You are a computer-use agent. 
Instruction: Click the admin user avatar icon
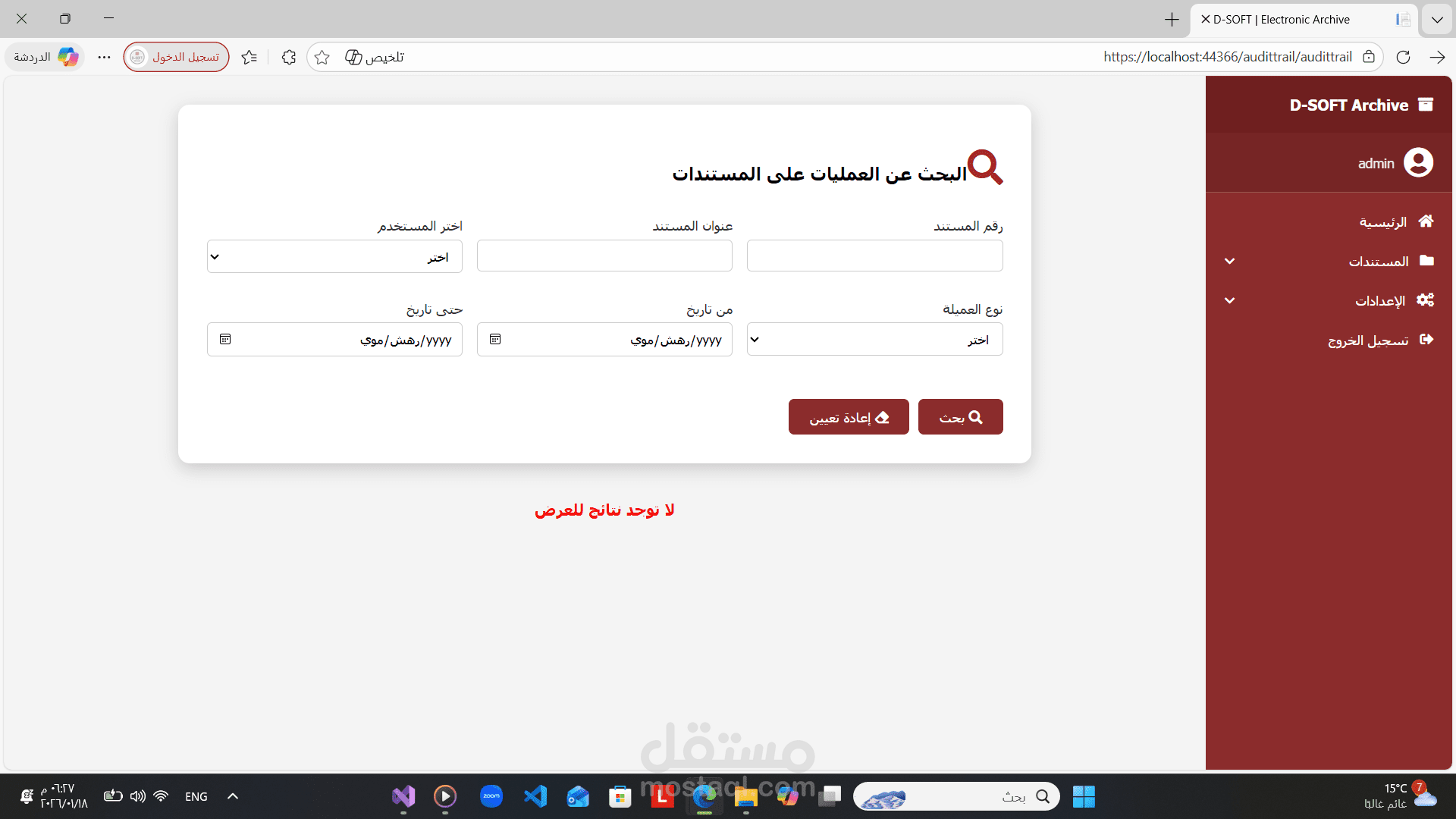1418,162
